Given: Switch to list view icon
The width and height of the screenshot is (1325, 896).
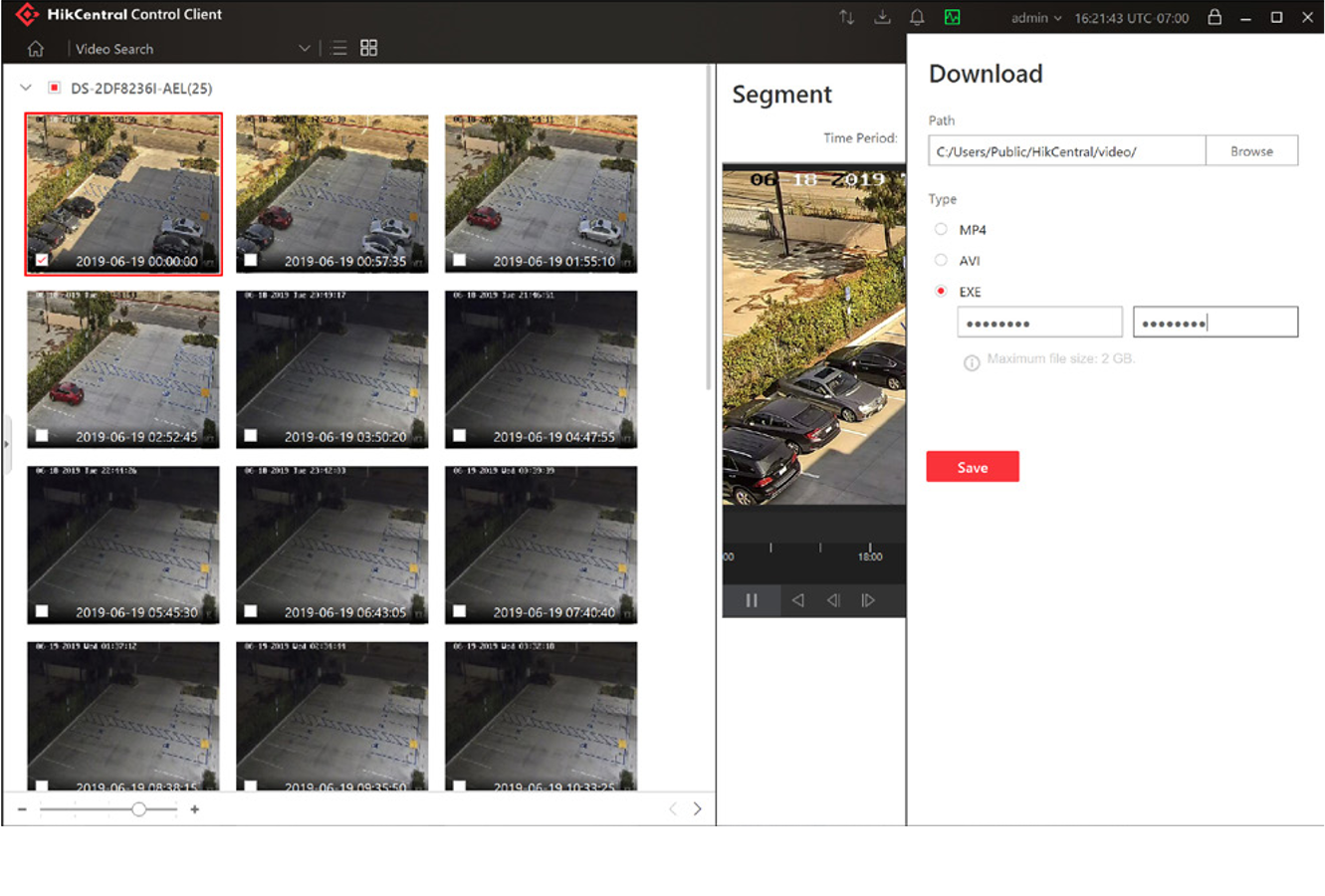Looking at the screenshot, I should pos(339,49).
